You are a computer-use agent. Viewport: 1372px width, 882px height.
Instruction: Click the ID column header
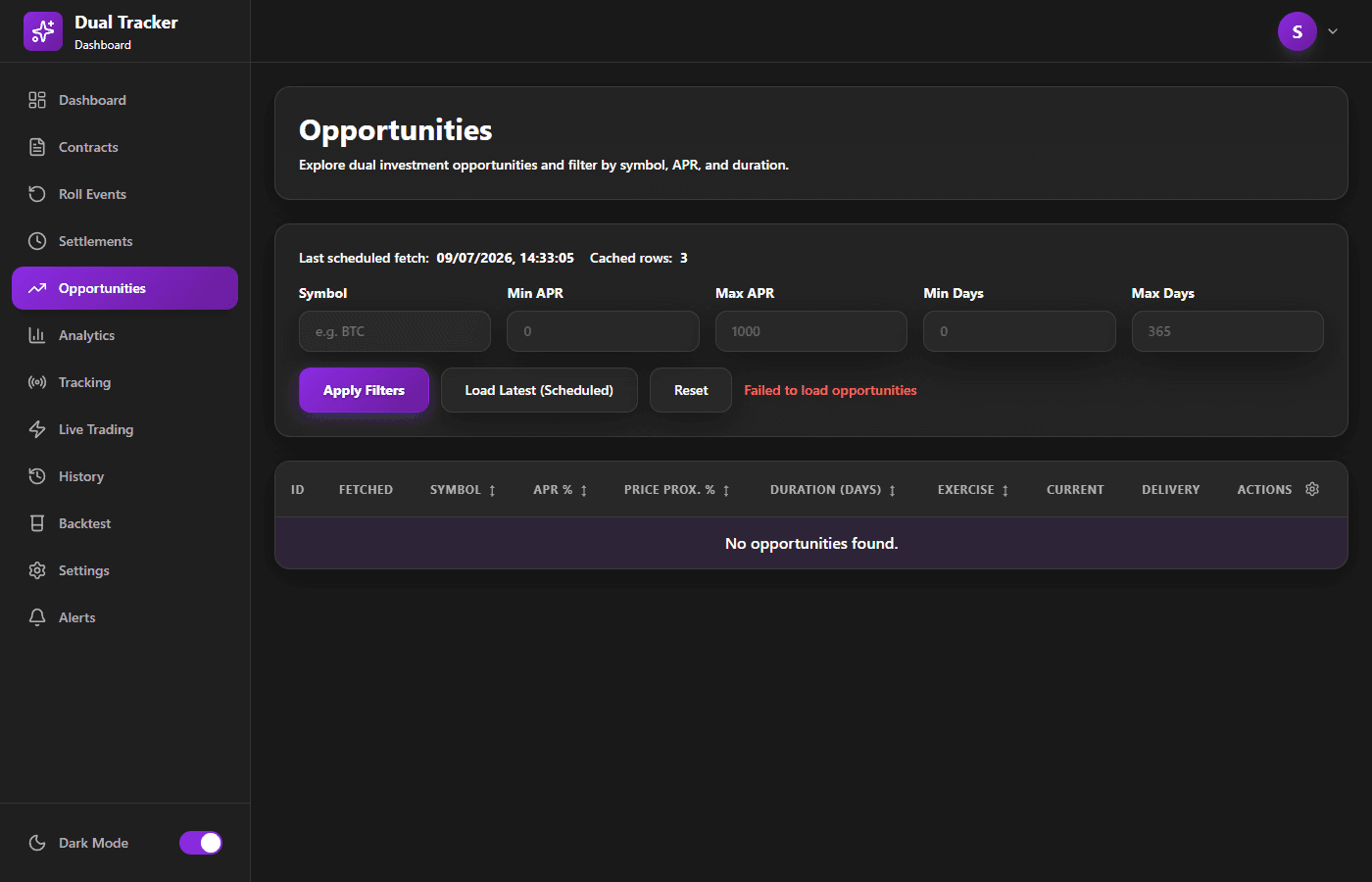click(x=298, y=489)
